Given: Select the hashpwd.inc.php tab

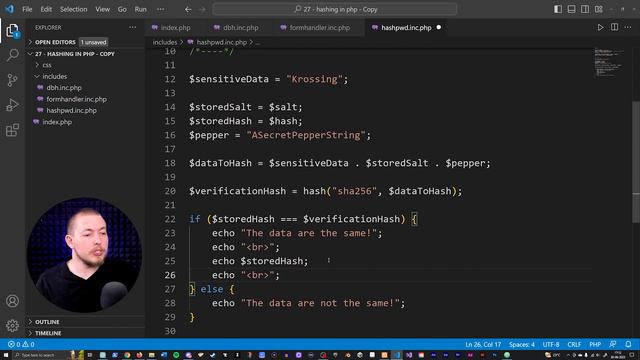Looking at the screenshot, I should coord(406,27).
